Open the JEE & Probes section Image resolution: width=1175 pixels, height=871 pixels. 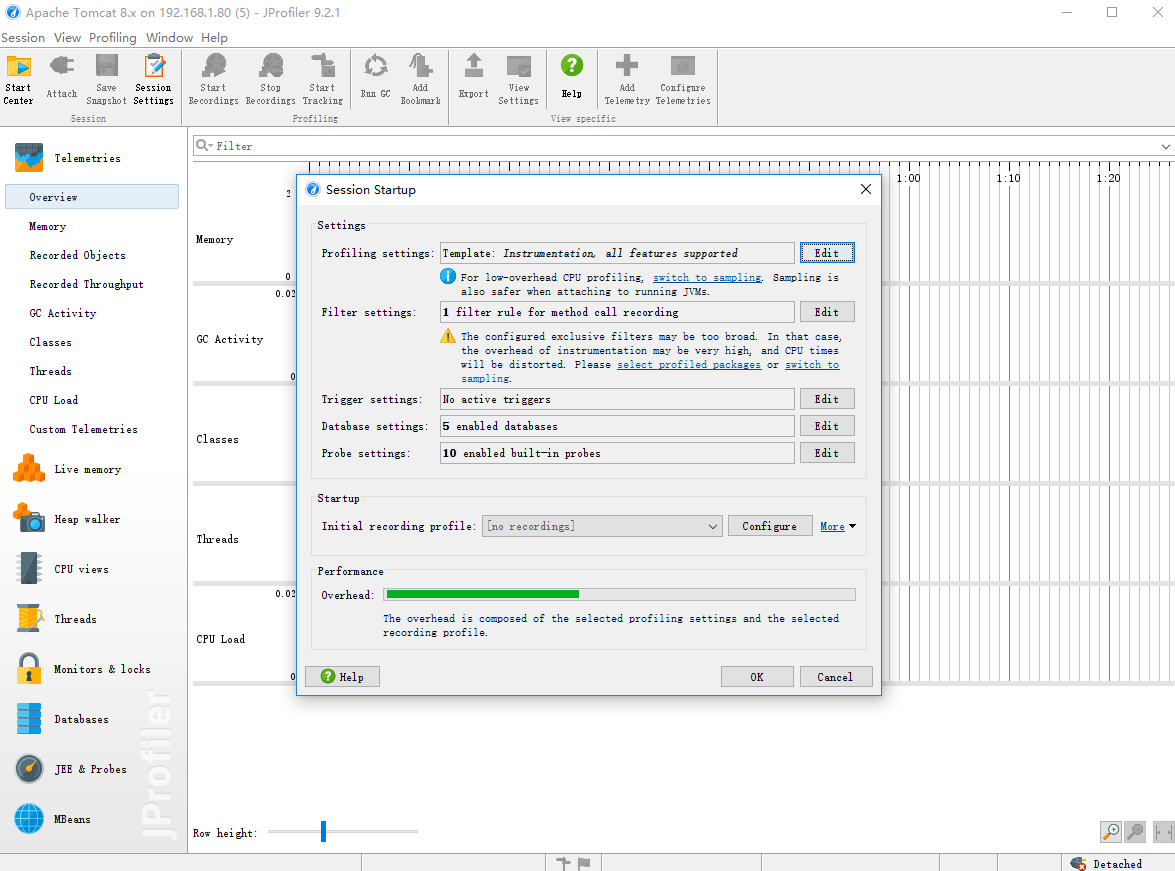click(71, 769)
